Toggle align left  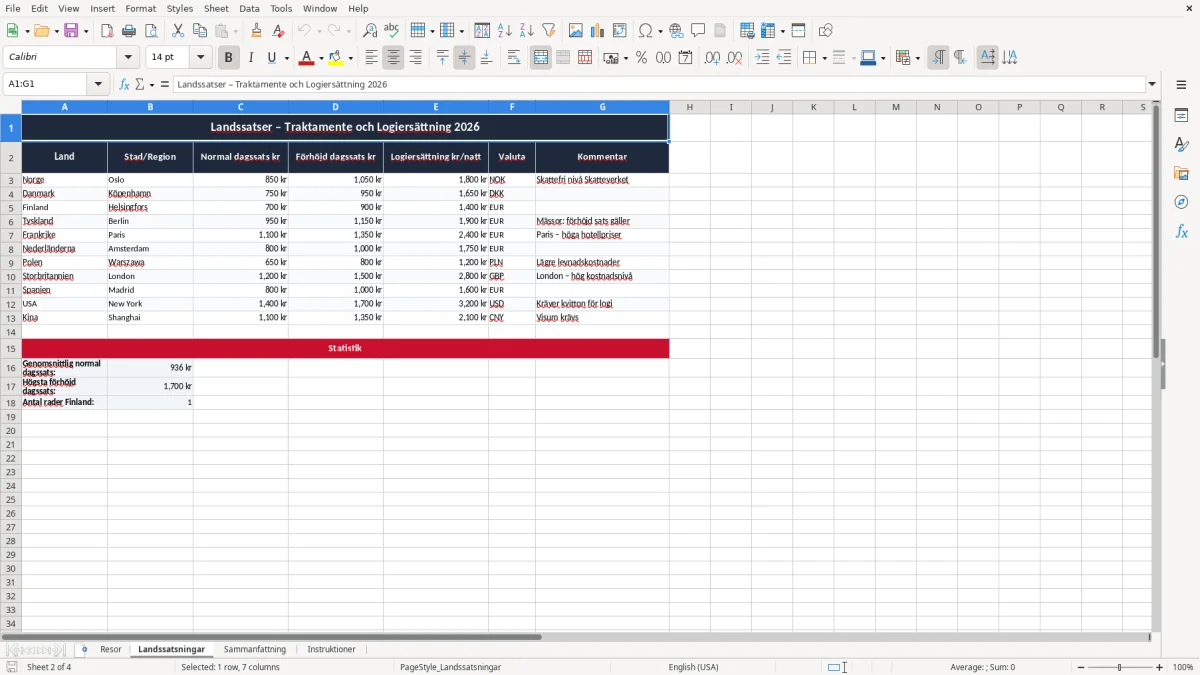(x=371, y=58)
